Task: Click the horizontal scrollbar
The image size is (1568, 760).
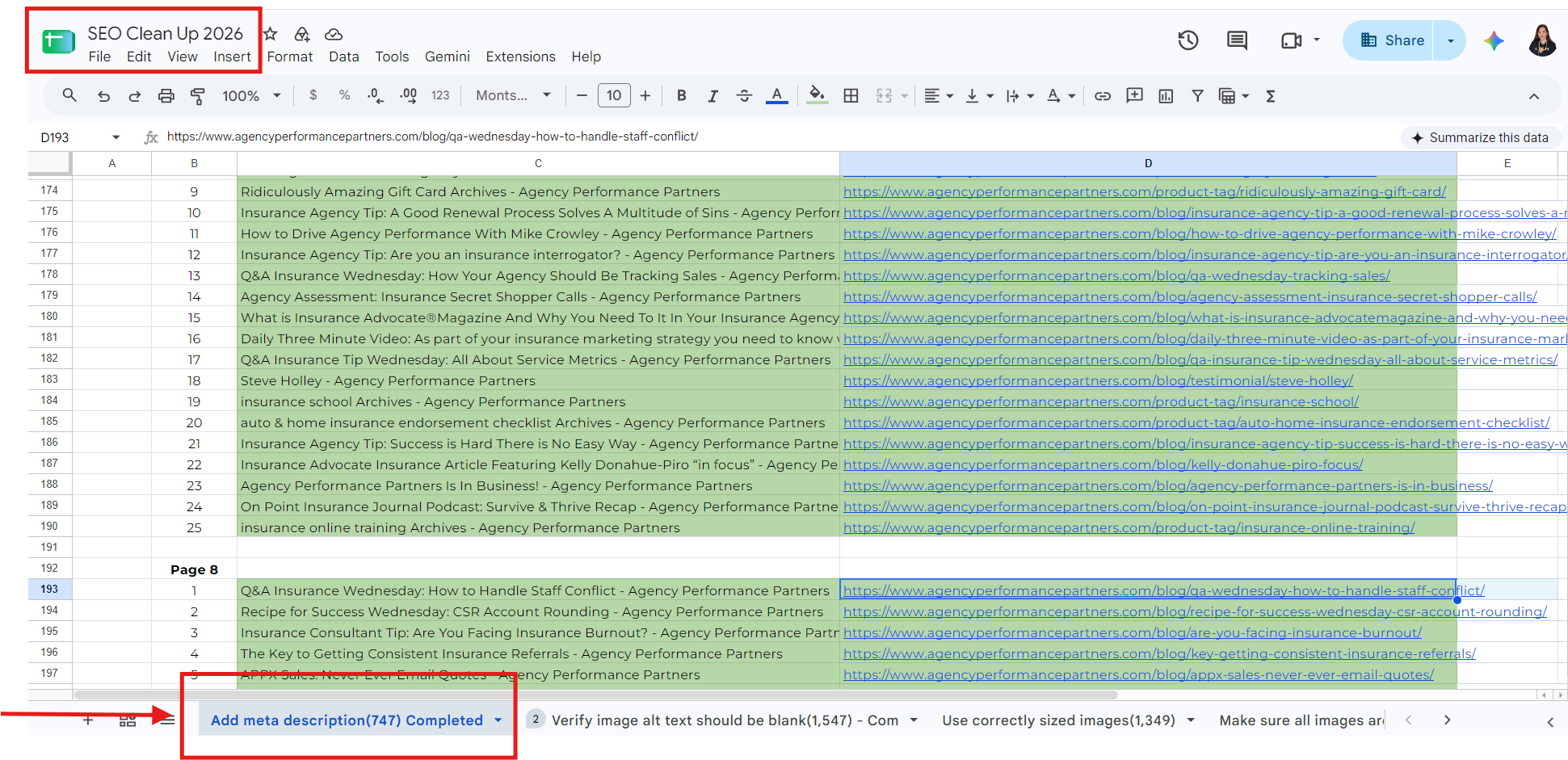Action: pos(596,695)
